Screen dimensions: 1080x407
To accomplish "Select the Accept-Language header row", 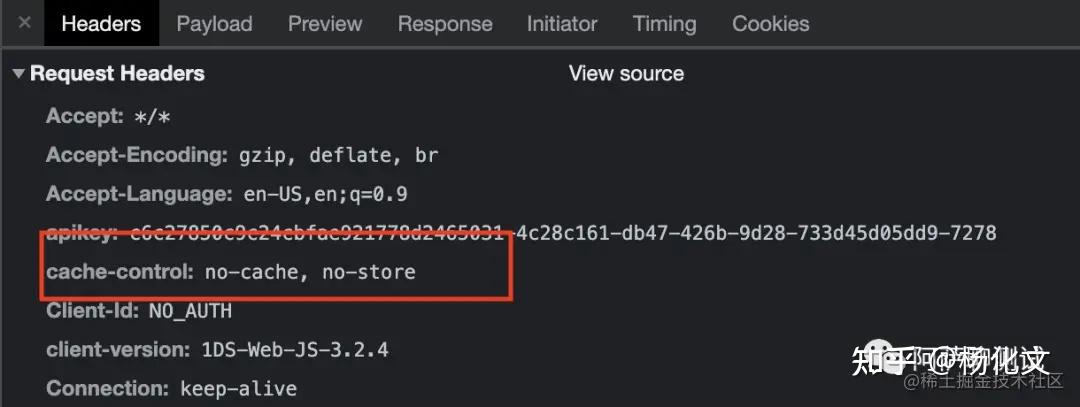I will pyautogui.click(x=226, y=194).
